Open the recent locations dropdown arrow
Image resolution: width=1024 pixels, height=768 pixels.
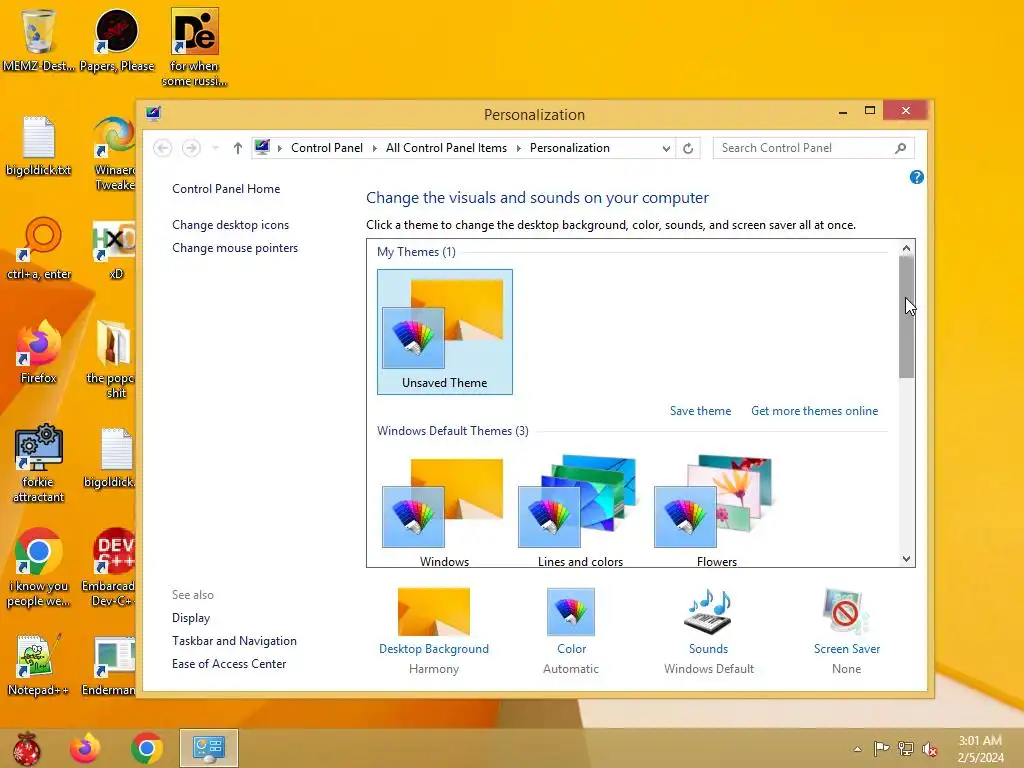pyautogui.click(x=216, y=148)
